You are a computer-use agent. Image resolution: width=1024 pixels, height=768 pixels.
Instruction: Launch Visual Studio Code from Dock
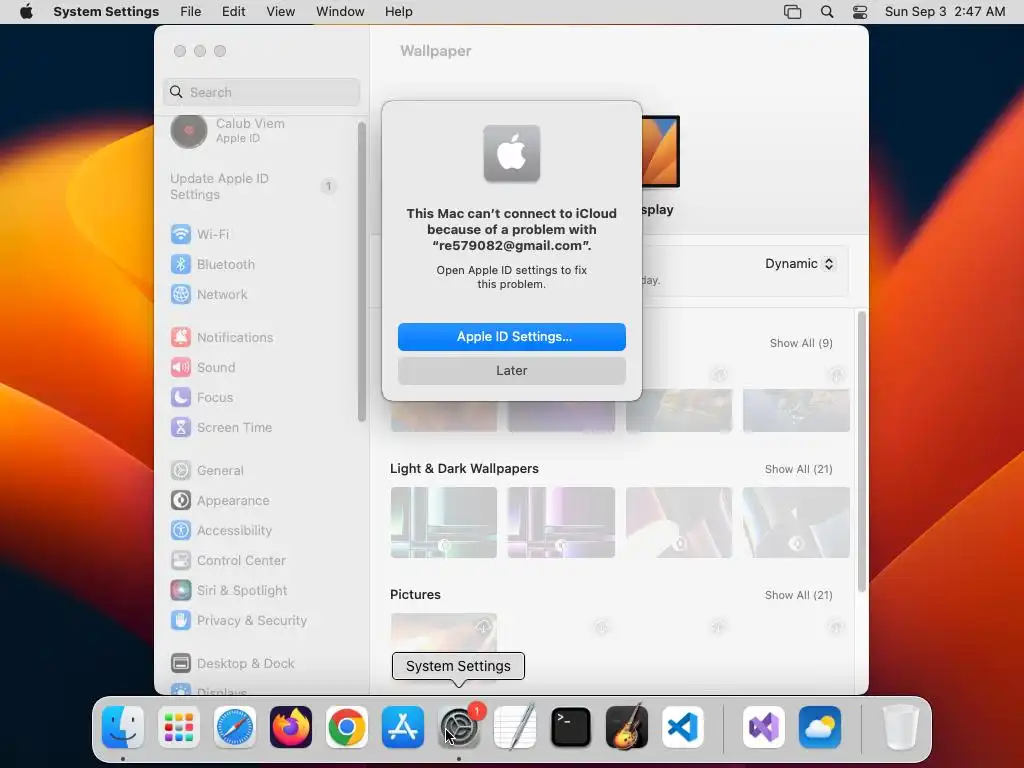(682, 727)
